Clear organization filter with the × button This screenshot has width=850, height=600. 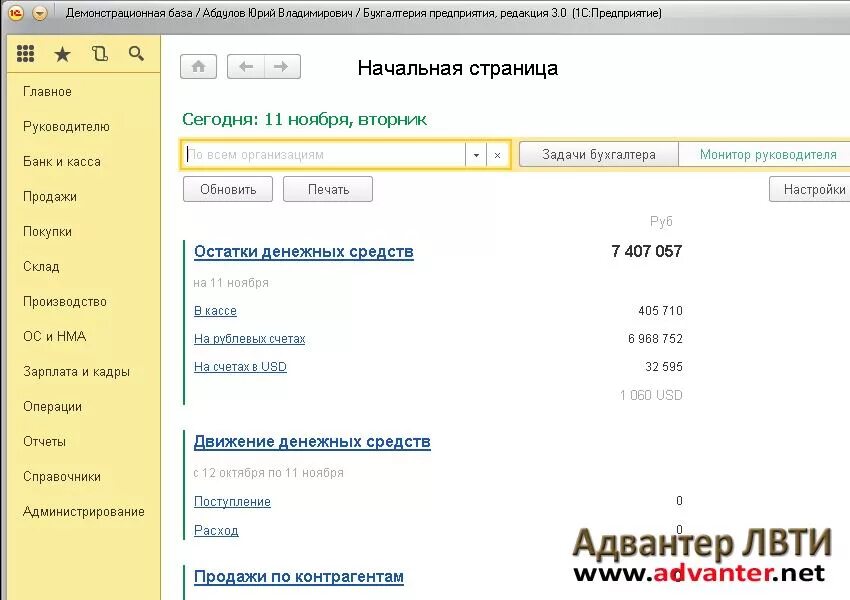point(497,154)
